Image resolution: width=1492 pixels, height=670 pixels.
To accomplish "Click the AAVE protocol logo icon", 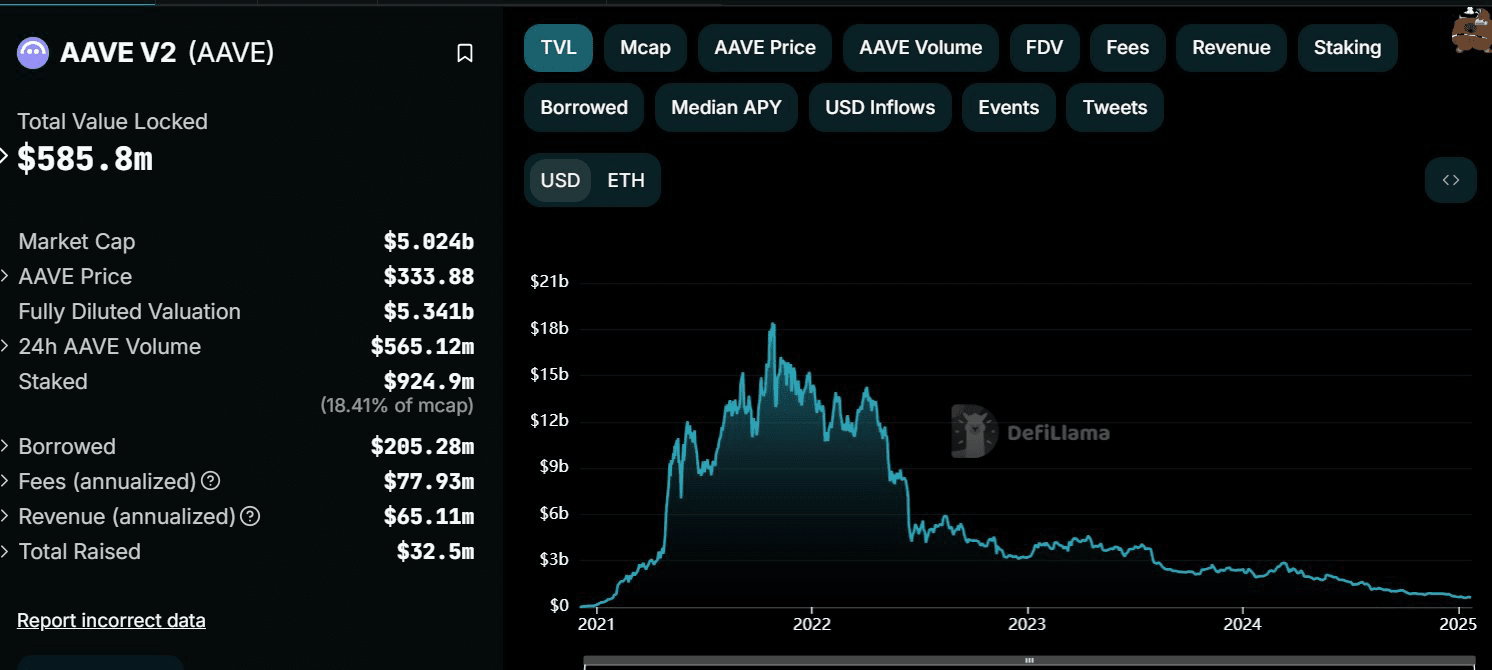I will click(x=33, y=51).
